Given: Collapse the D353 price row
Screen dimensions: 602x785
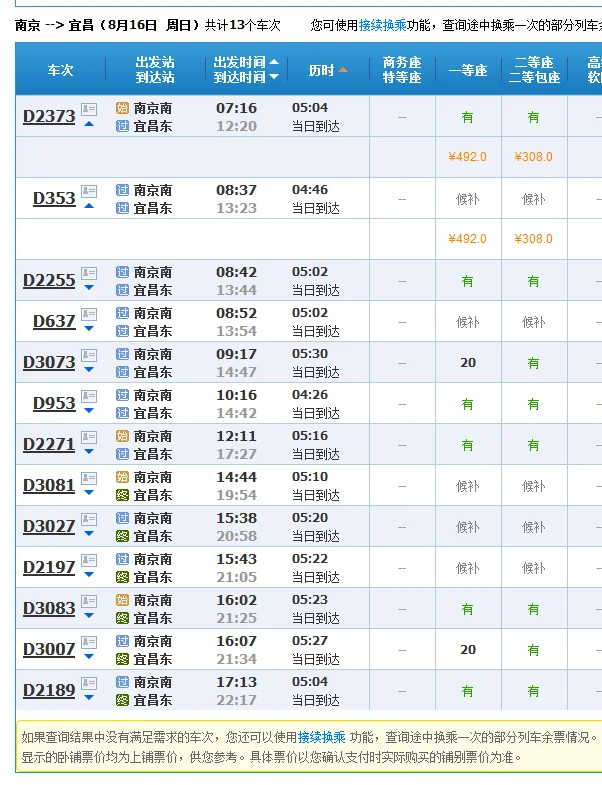Looking at the screenshot, I should tap(89, 206).
